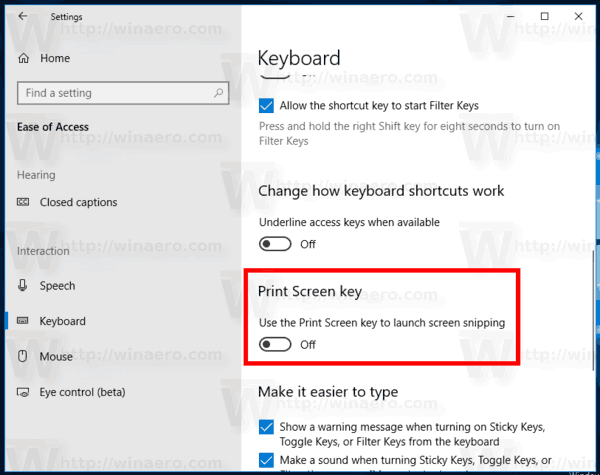Click the Home house icon

pyautogui.click(x=23, y=58)
